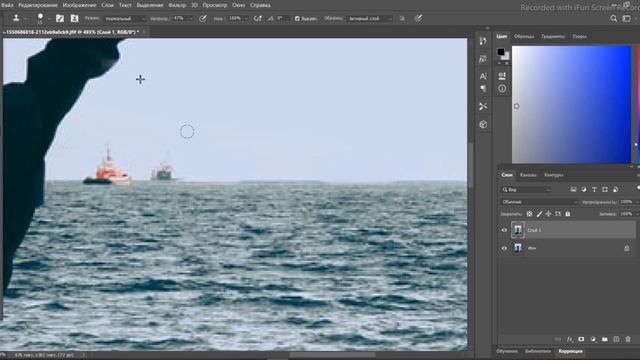Switch to the Узоры tab
This screenshot has height=360, width=640.
click(579, 36)
